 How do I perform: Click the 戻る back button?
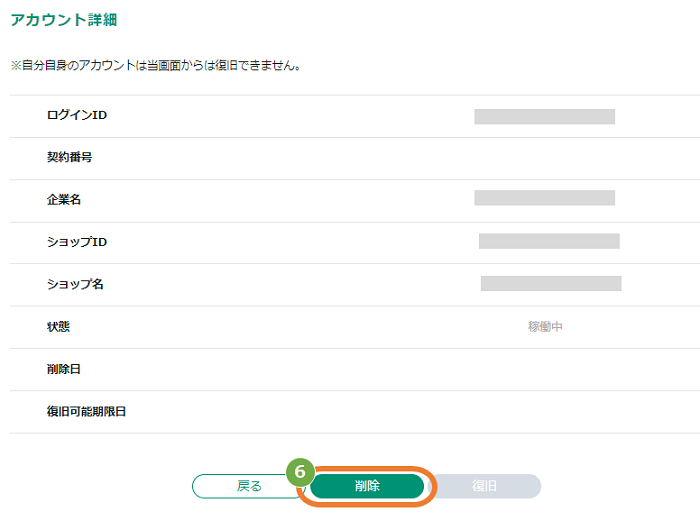(x=249, y=486)
